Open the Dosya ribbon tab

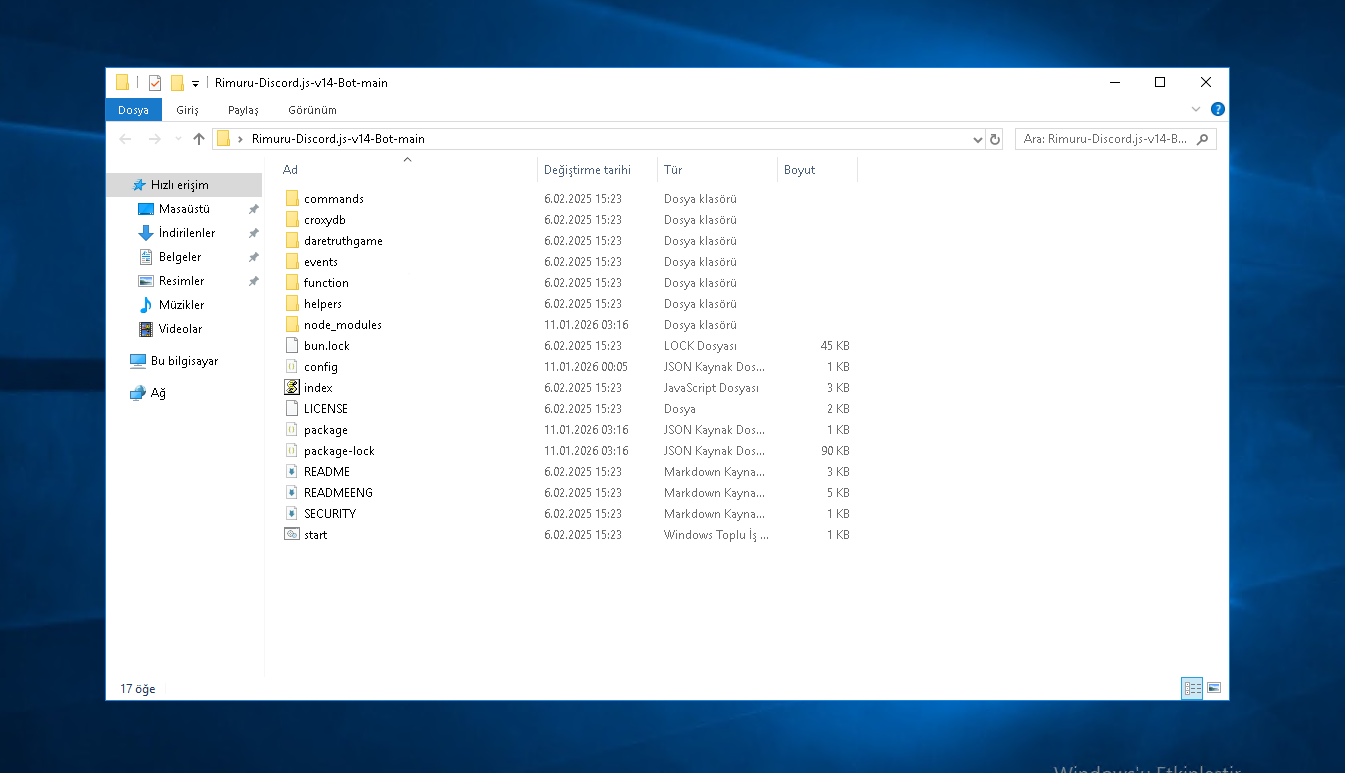(x=133, y=110)
